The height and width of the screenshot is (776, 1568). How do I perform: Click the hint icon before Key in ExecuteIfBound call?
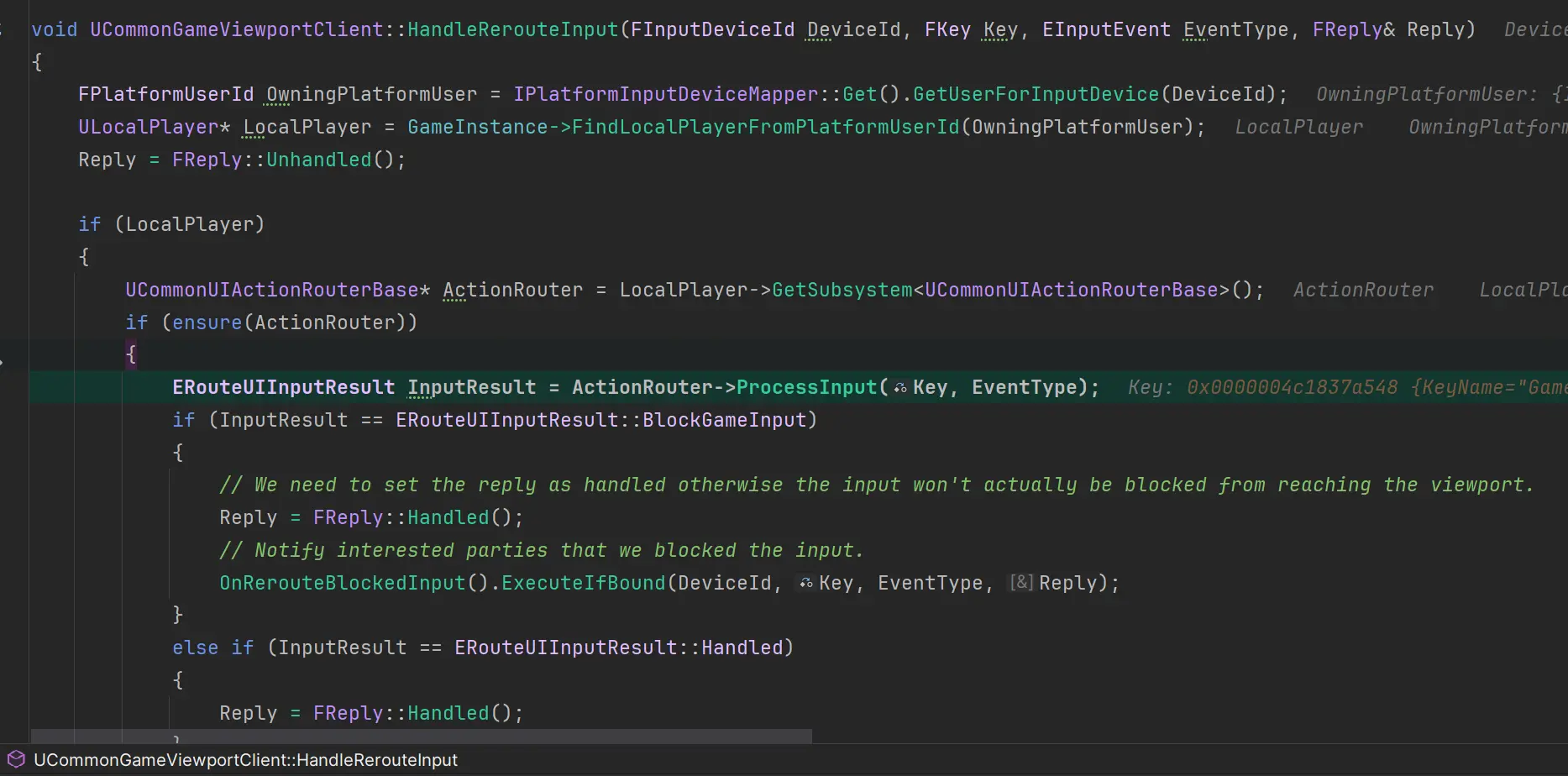pos(806,583)
